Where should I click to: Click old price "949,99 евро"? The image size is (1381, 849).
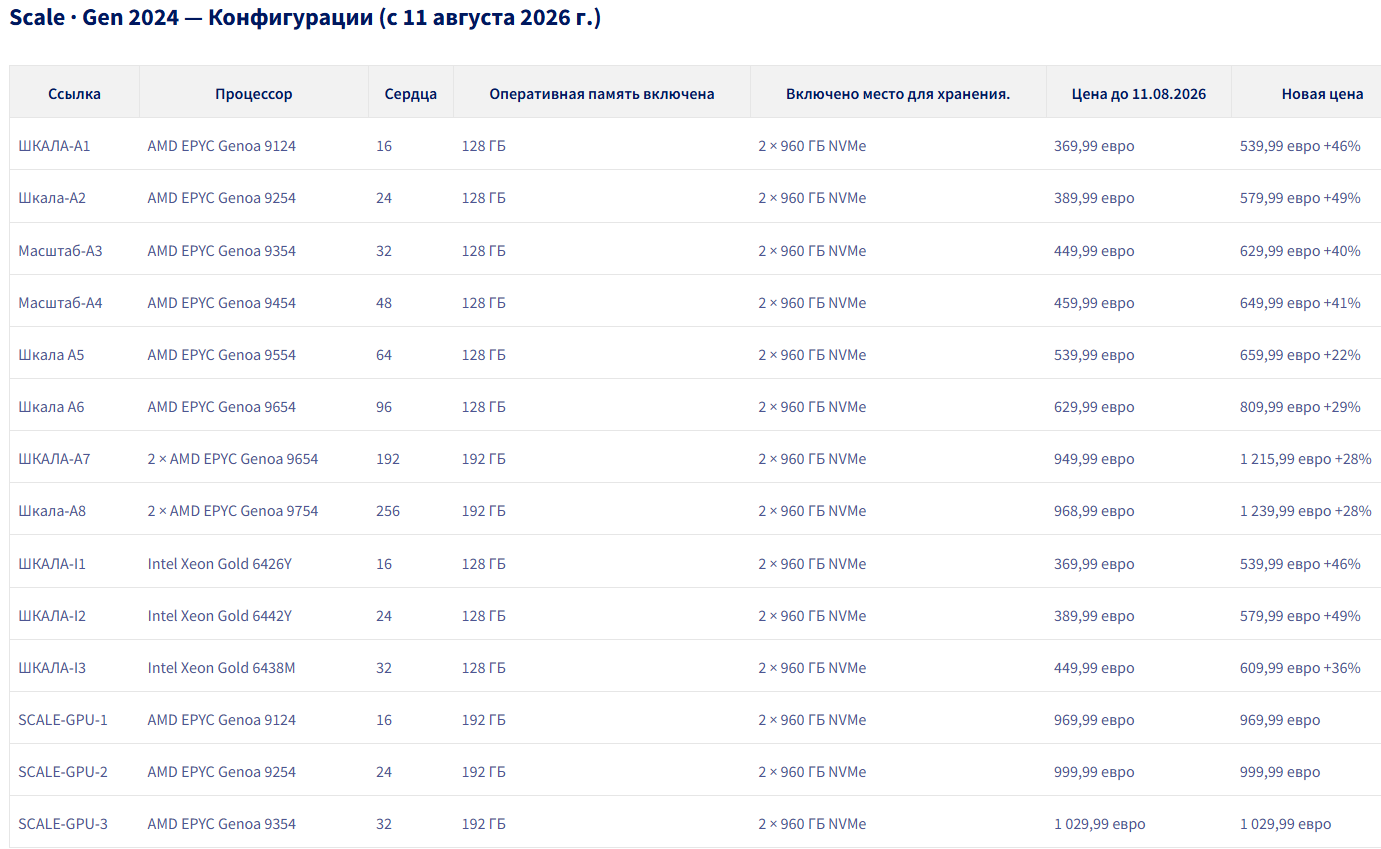[x=1094, y=459]
